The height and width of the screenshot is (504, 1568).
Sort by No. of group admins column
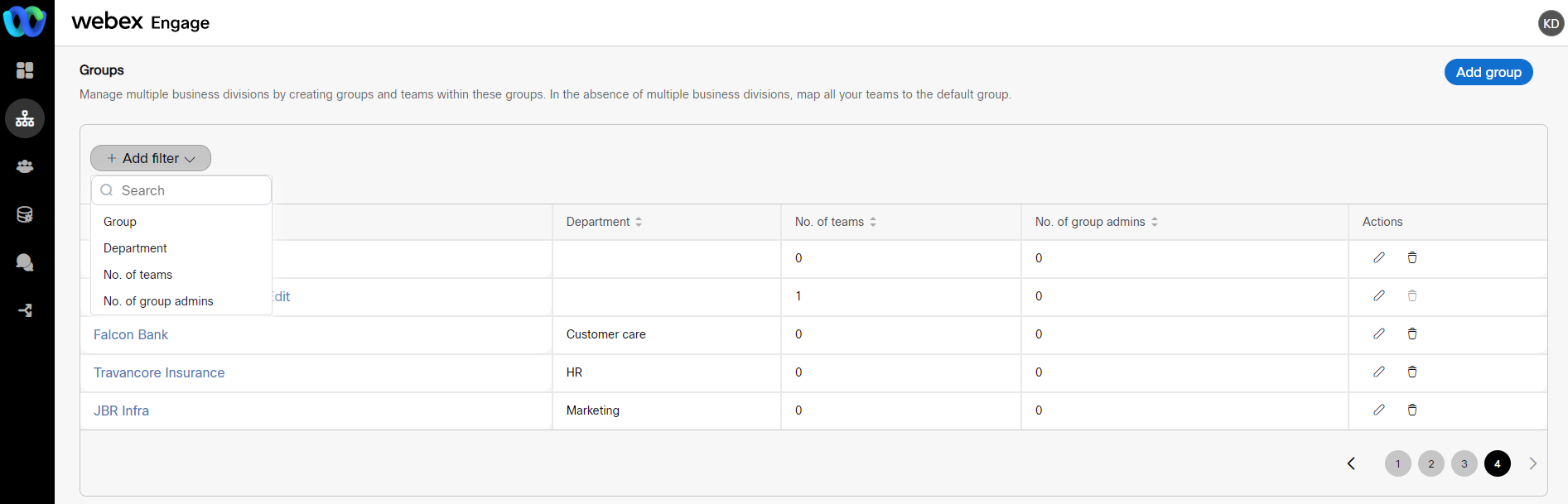(1155, 222)
